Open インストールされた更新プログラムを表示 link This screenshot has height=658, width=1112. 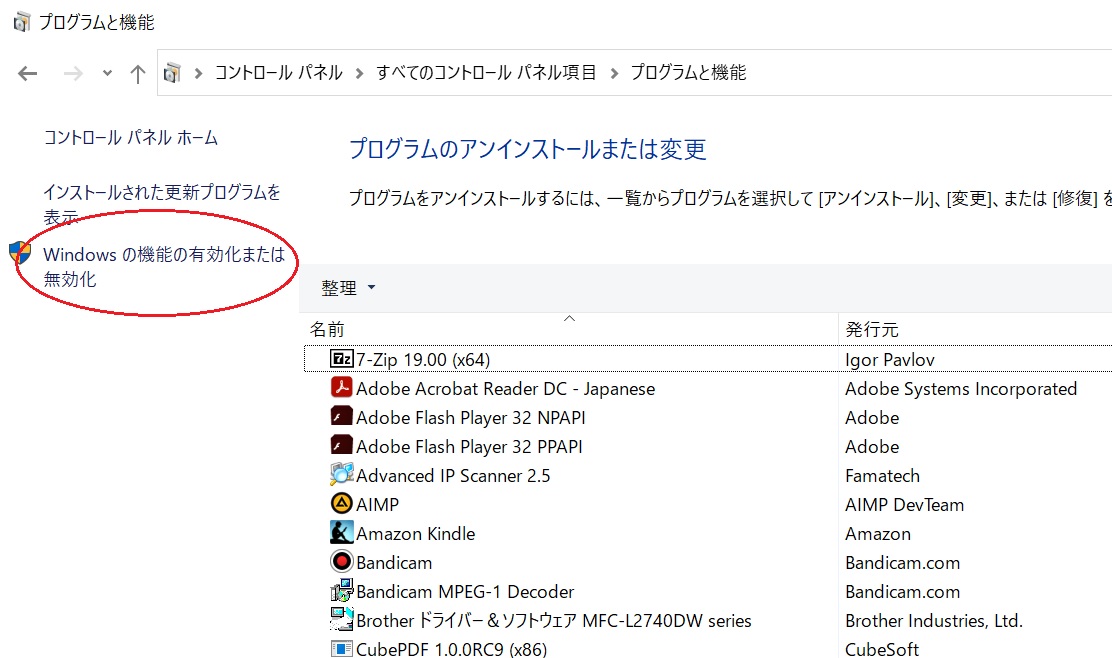point(162,204)
